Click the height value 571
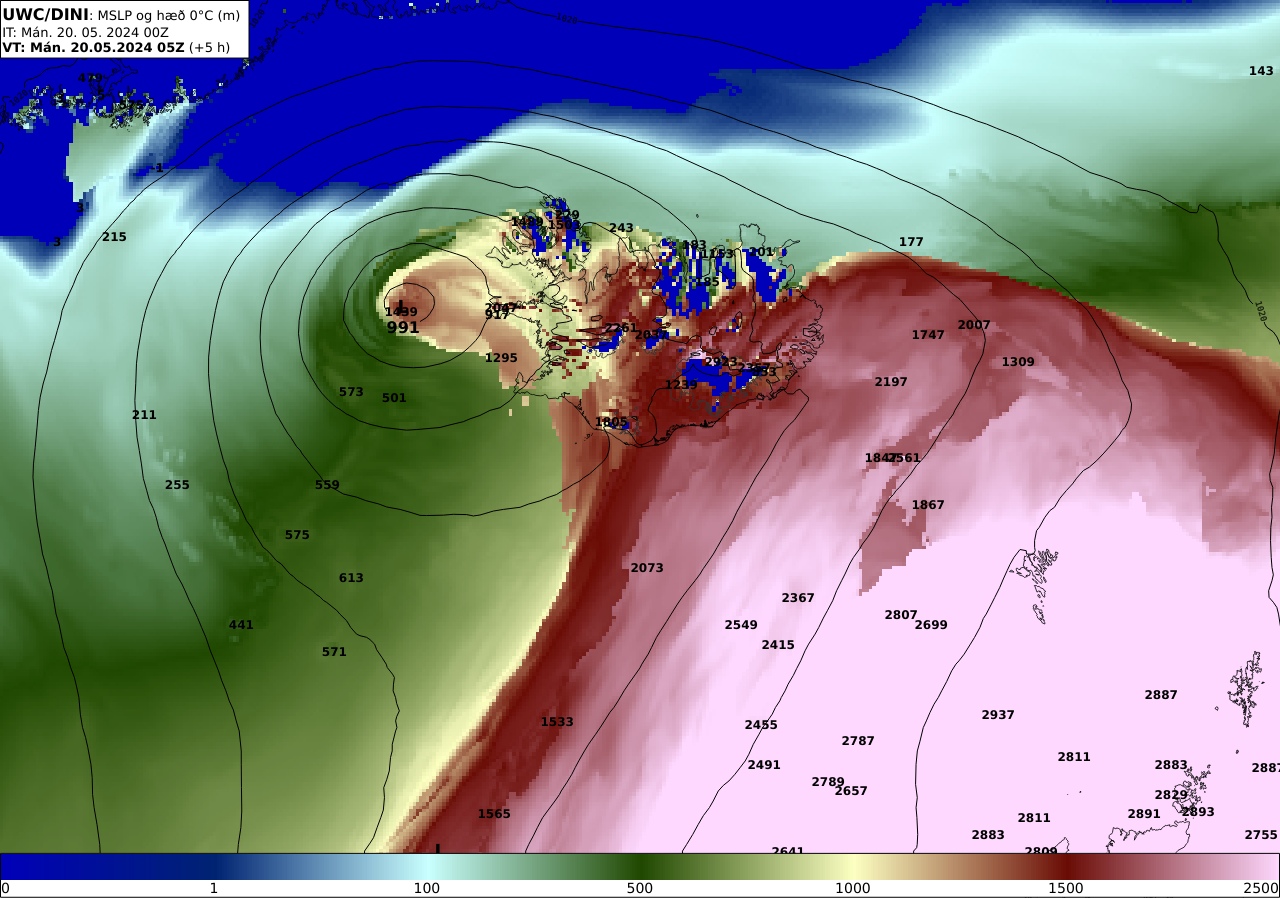Screen dimensions: 1280x898 (334, 652)
